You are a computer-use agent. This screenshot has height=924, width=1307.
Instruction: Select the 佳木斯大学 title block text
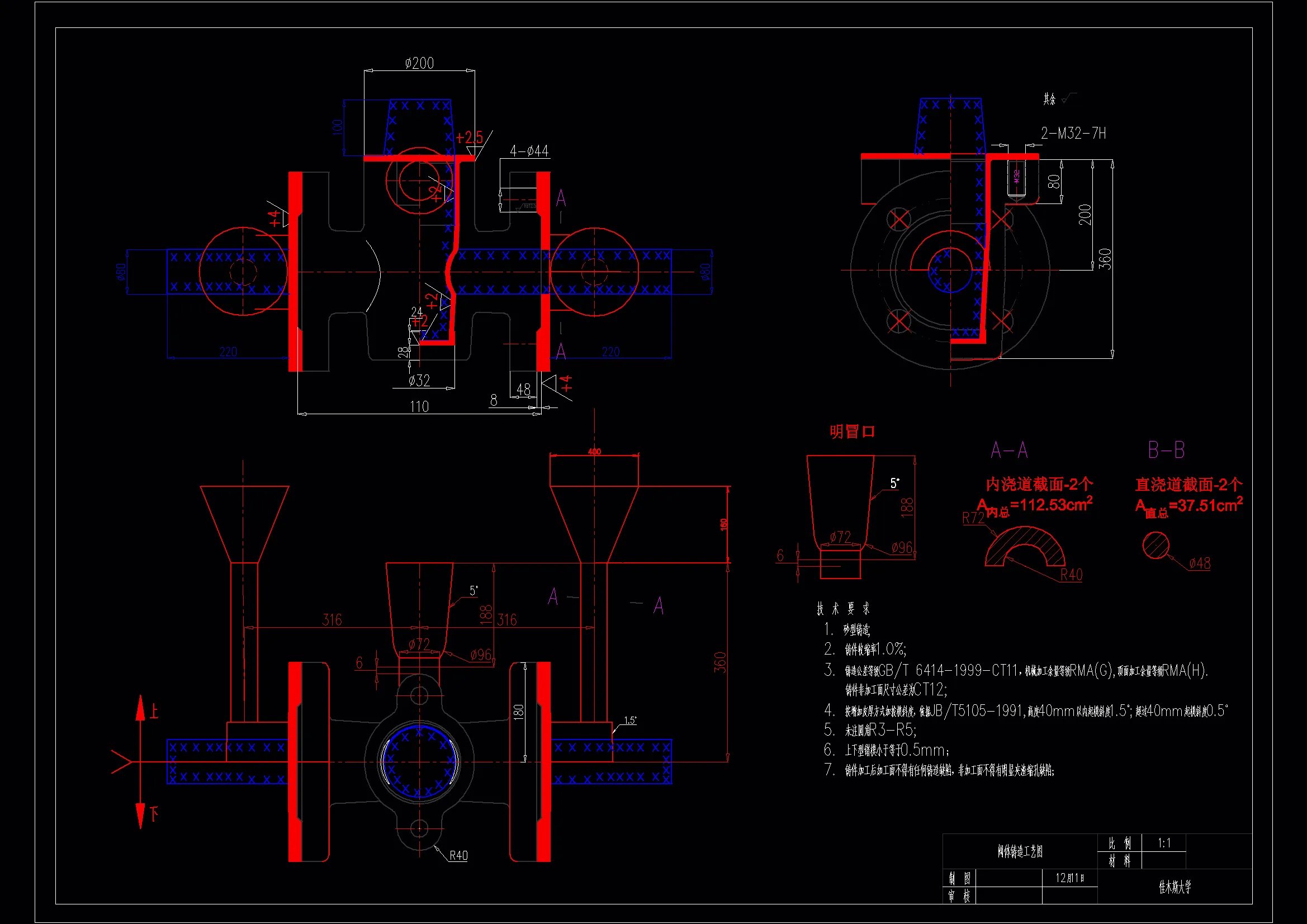pos(1175,887)
